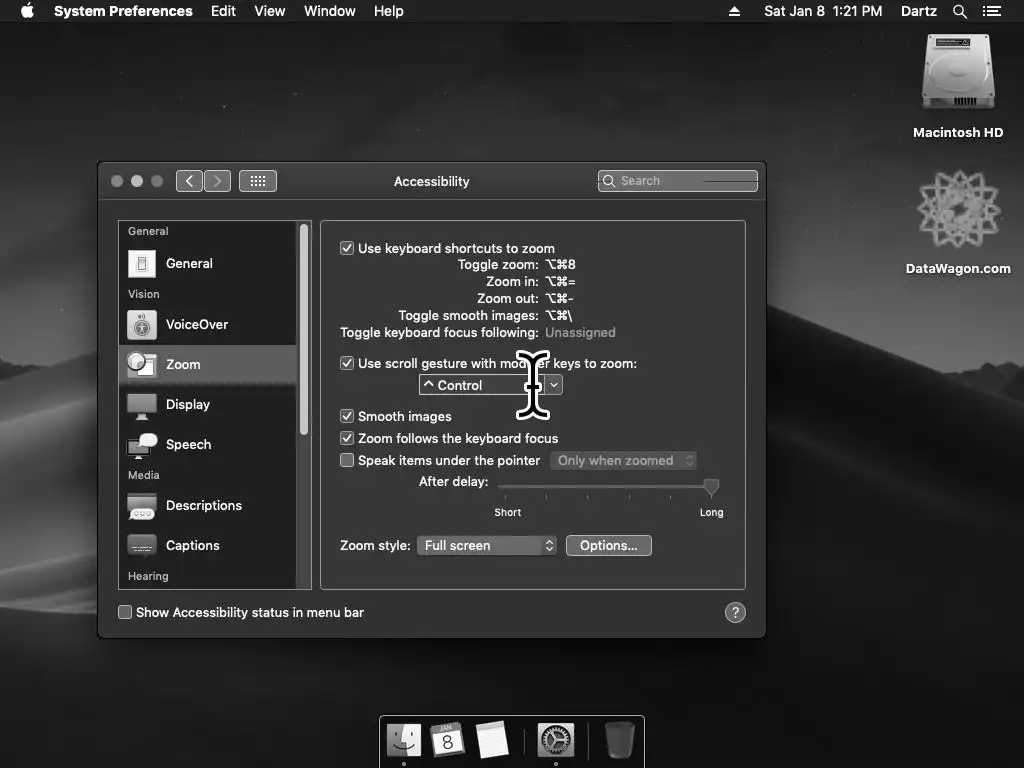The width and height of the screenshot is (1024, 768).
Task: Select the VoiceOver icon in sidebar
Action: 142,325
